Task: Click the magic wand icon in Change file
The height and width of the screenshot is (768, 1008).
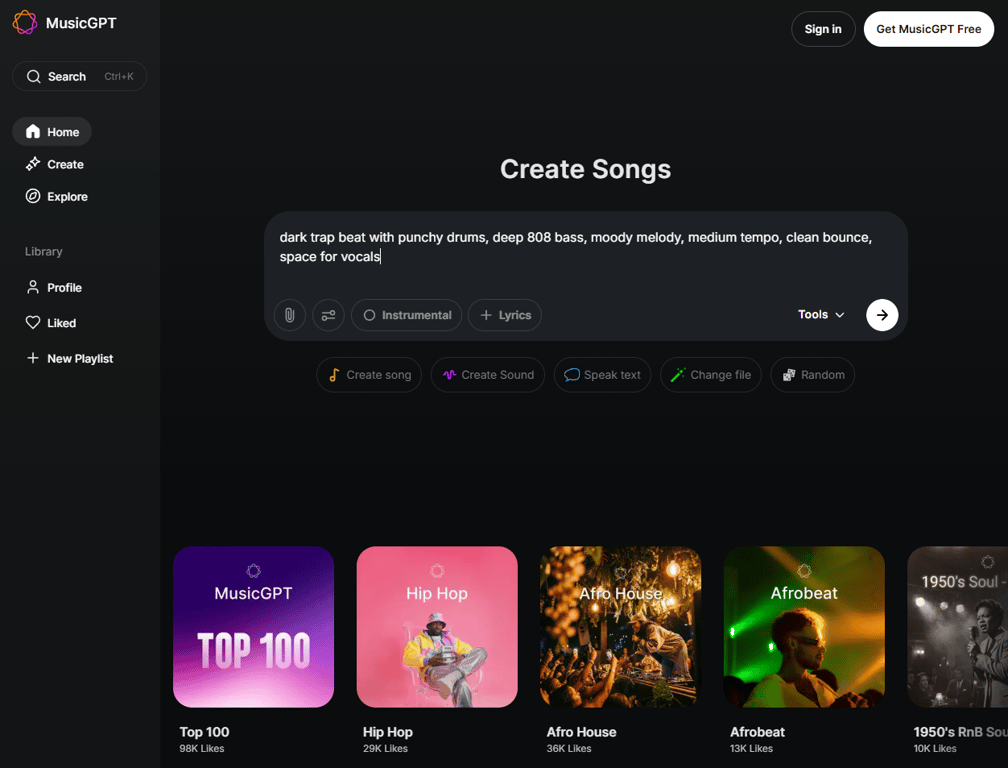Action: [678, 375]
